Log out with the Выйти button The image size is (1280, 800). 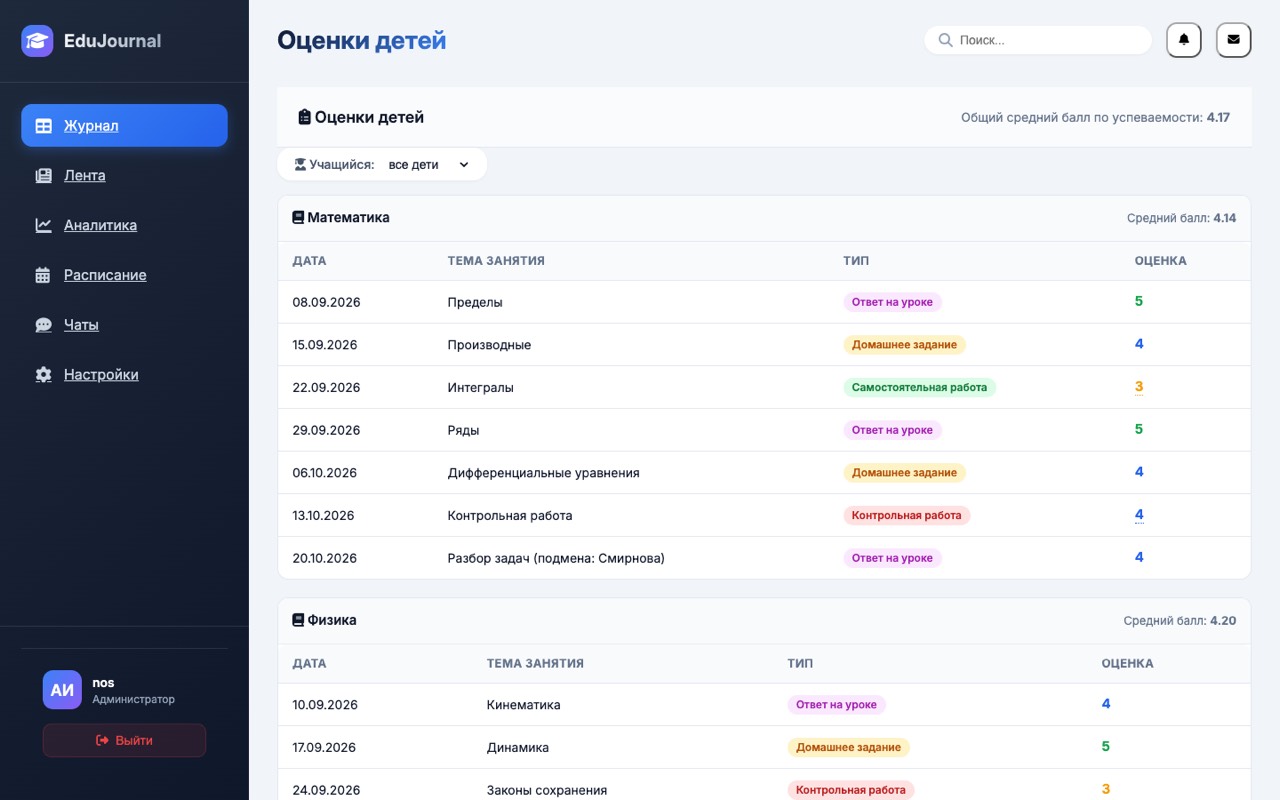(124, 740)
